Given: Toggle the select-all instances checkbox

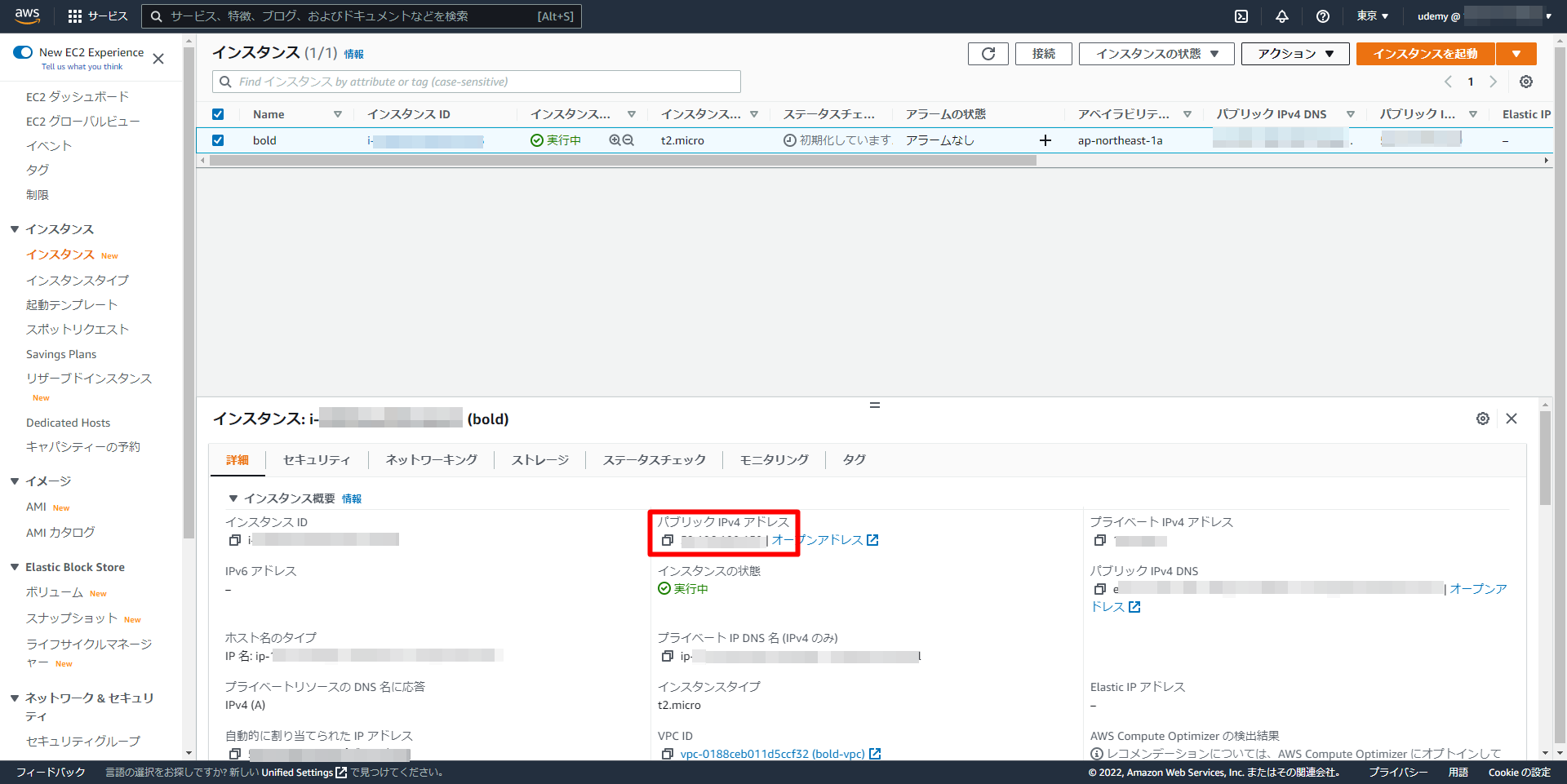Looking at the screenshot, I should (218, 114).
